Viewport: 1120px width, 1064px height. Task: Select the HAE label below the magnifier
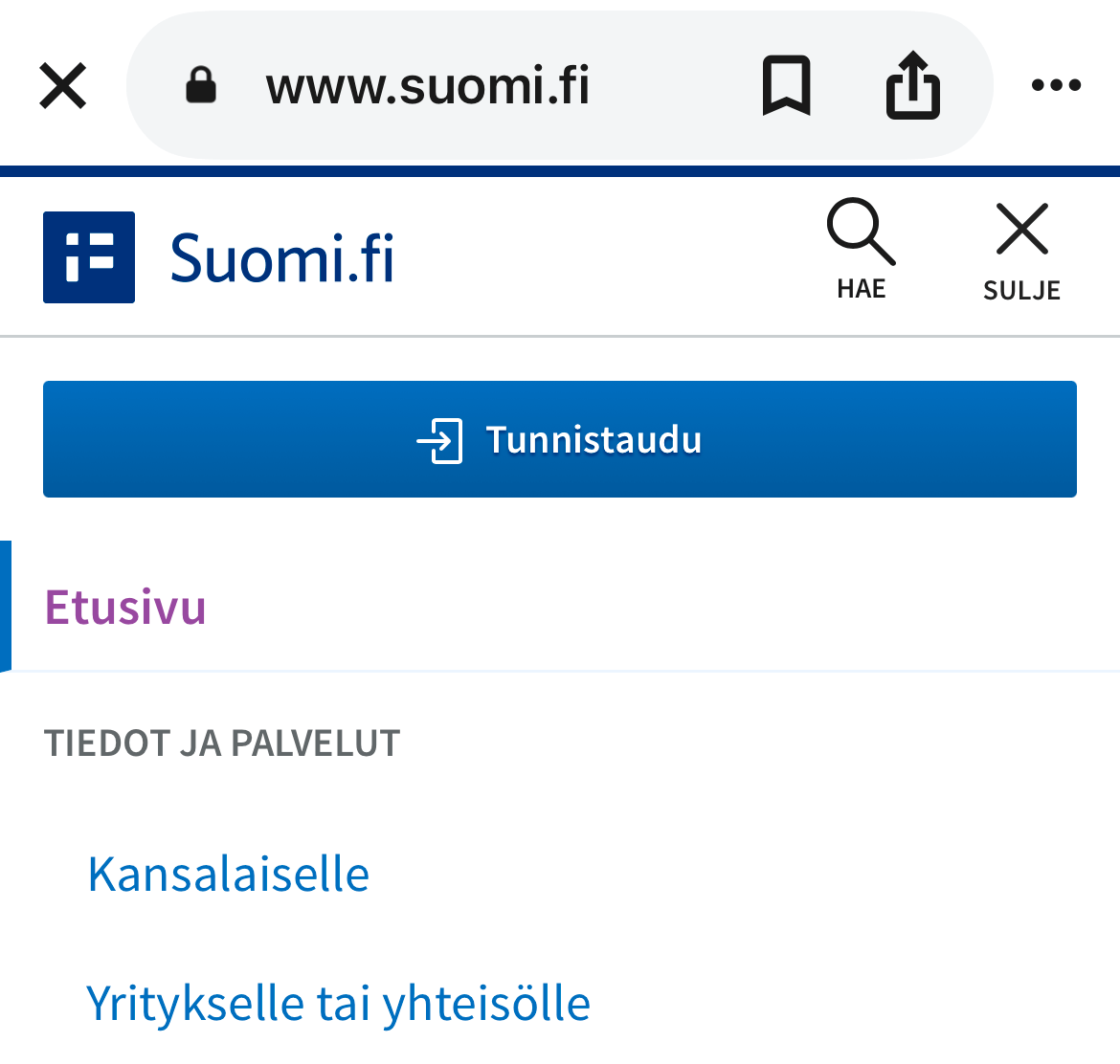coord(860,287)
